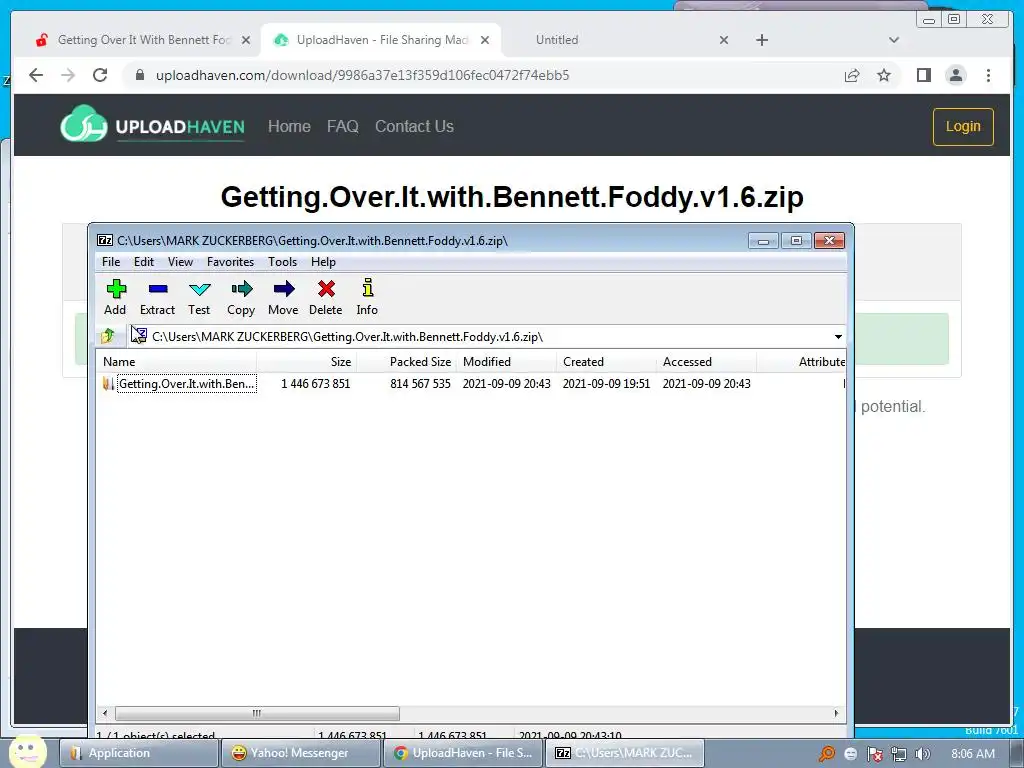Click the 1 446 673 851 size cell

click(x=315, y=383)
